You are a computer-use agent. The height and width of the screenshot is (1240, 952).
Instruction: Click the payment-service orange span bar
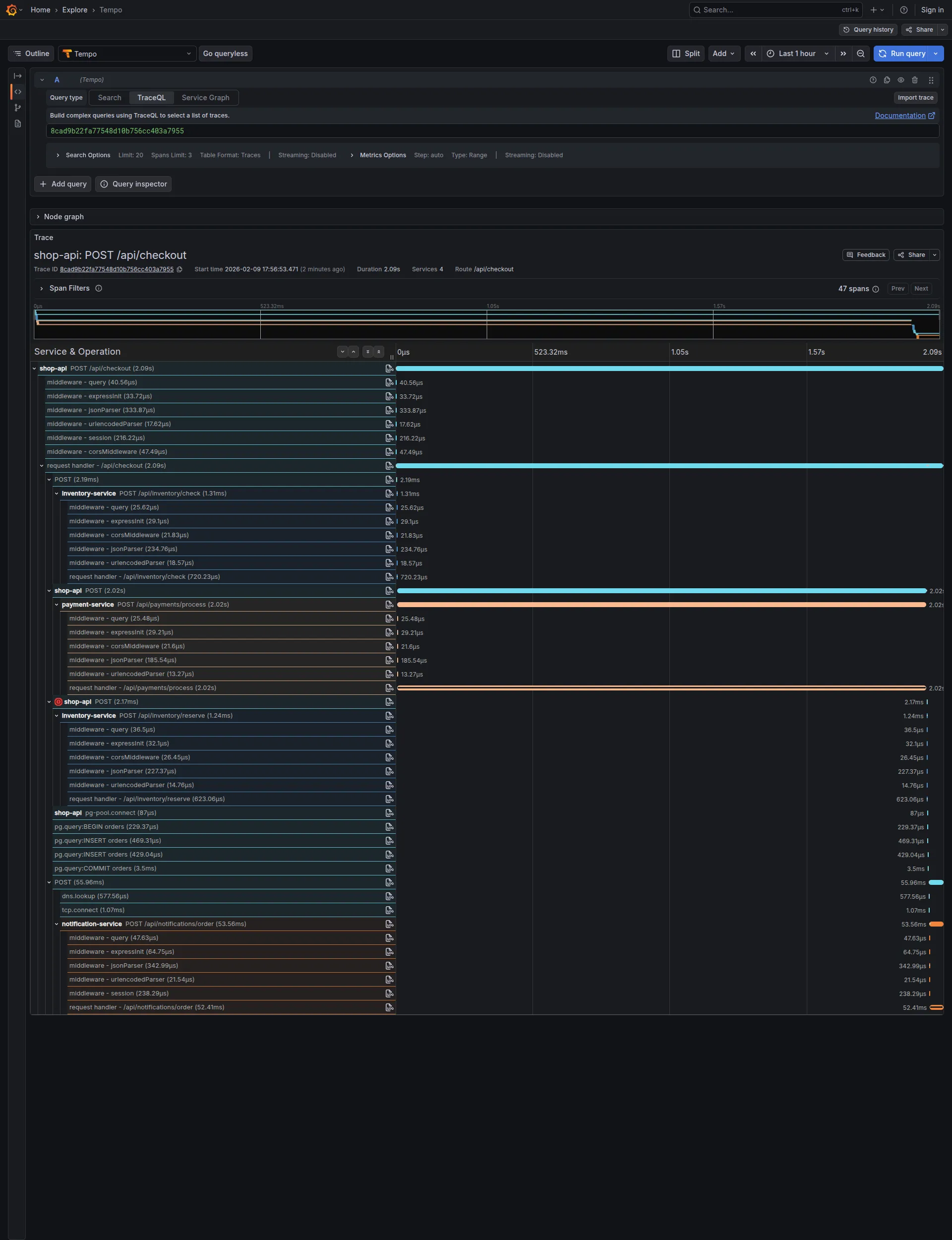(661, 605)
